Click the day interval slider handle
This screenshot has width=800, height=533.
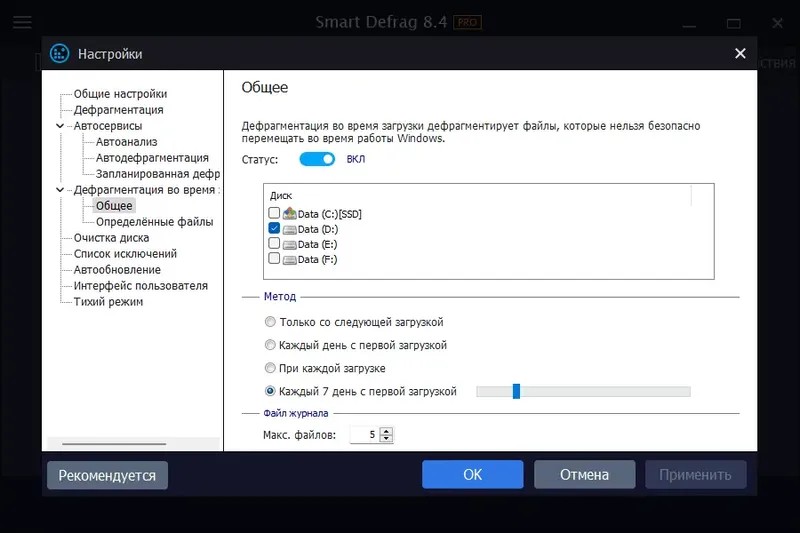[x=516, y=391]
